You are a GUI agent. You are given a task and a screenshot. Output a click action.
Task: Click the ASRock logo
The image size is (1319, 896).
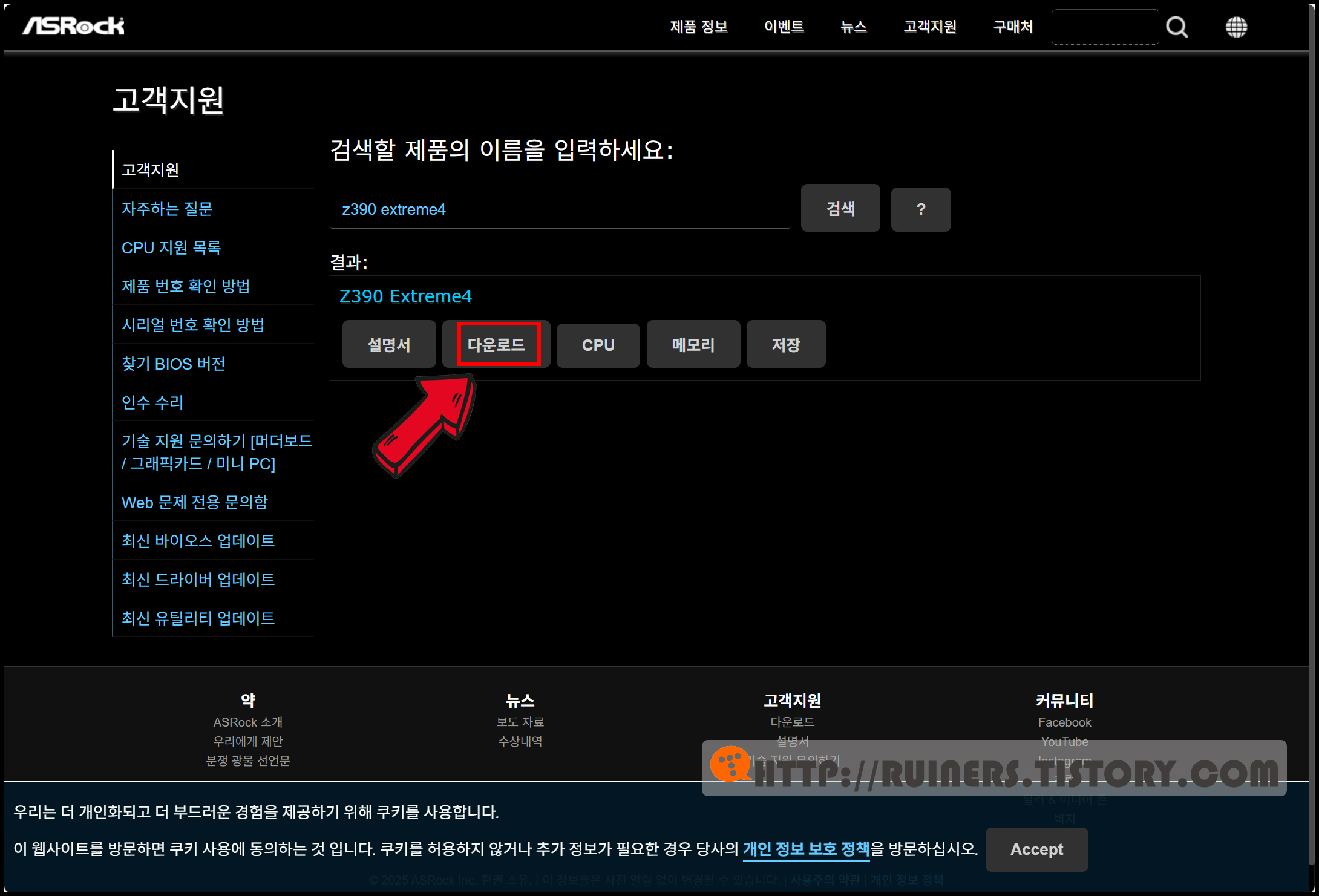74,26
